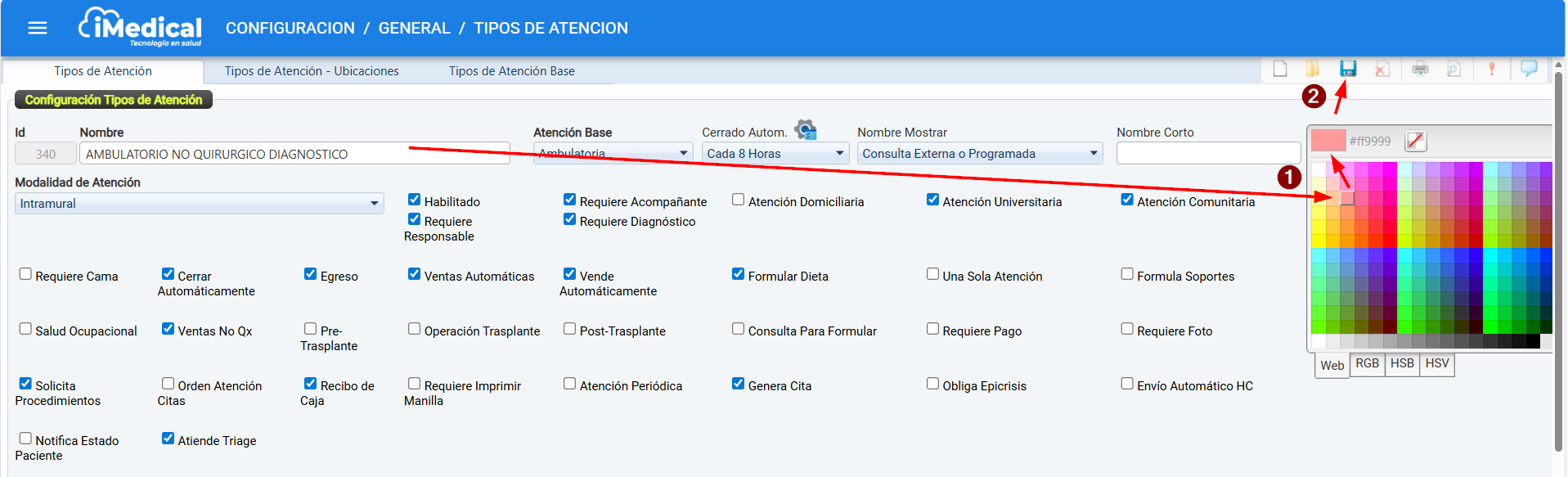This screenshot has width=1568, height=477.
Task: Click the printer icon in toolbar
Action: (x=1420, y=69)
